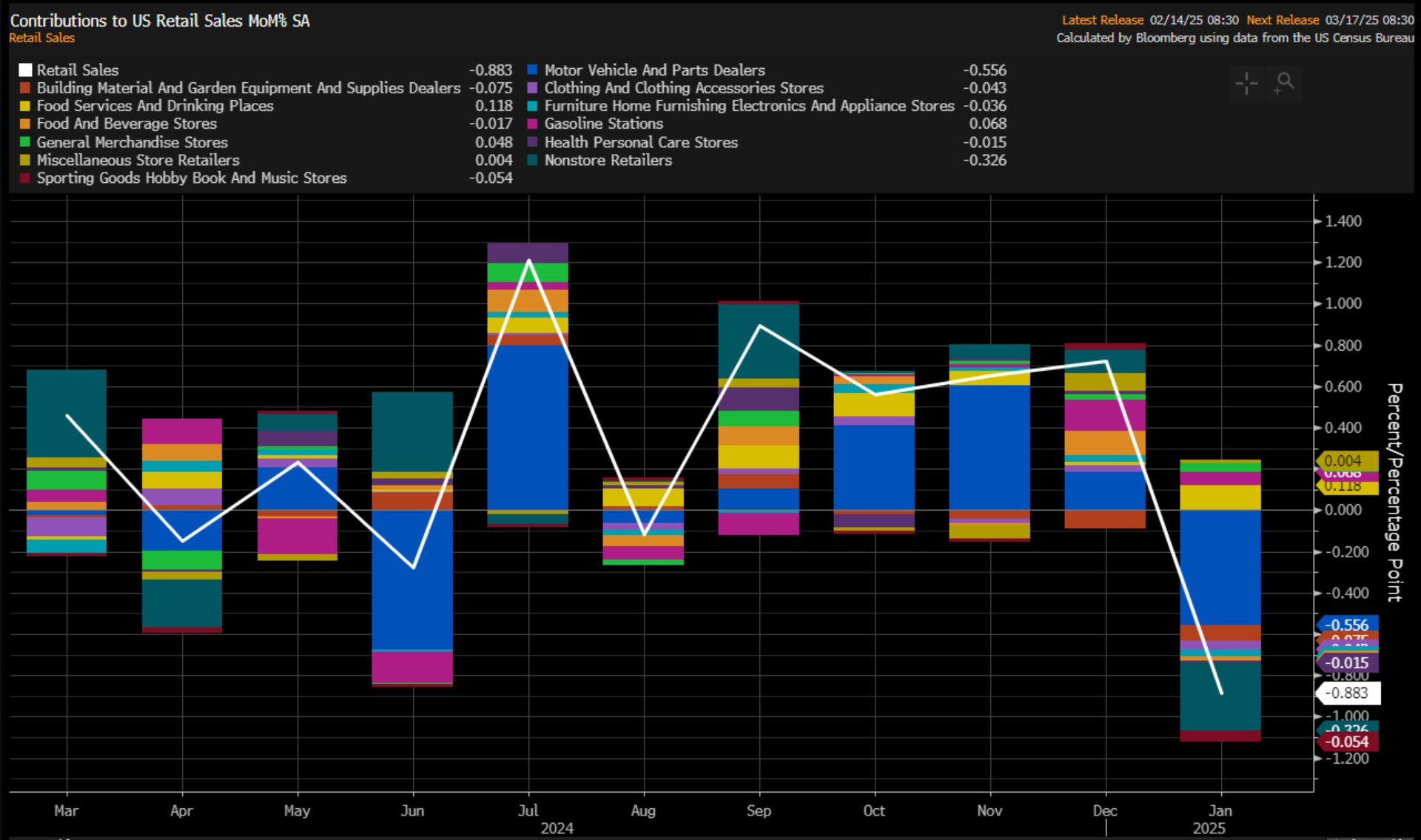This screenshot has width=1421, height=840.
Task: Toggle the Nonstore Retailers legend entry
Action: [x=608, y=161]
